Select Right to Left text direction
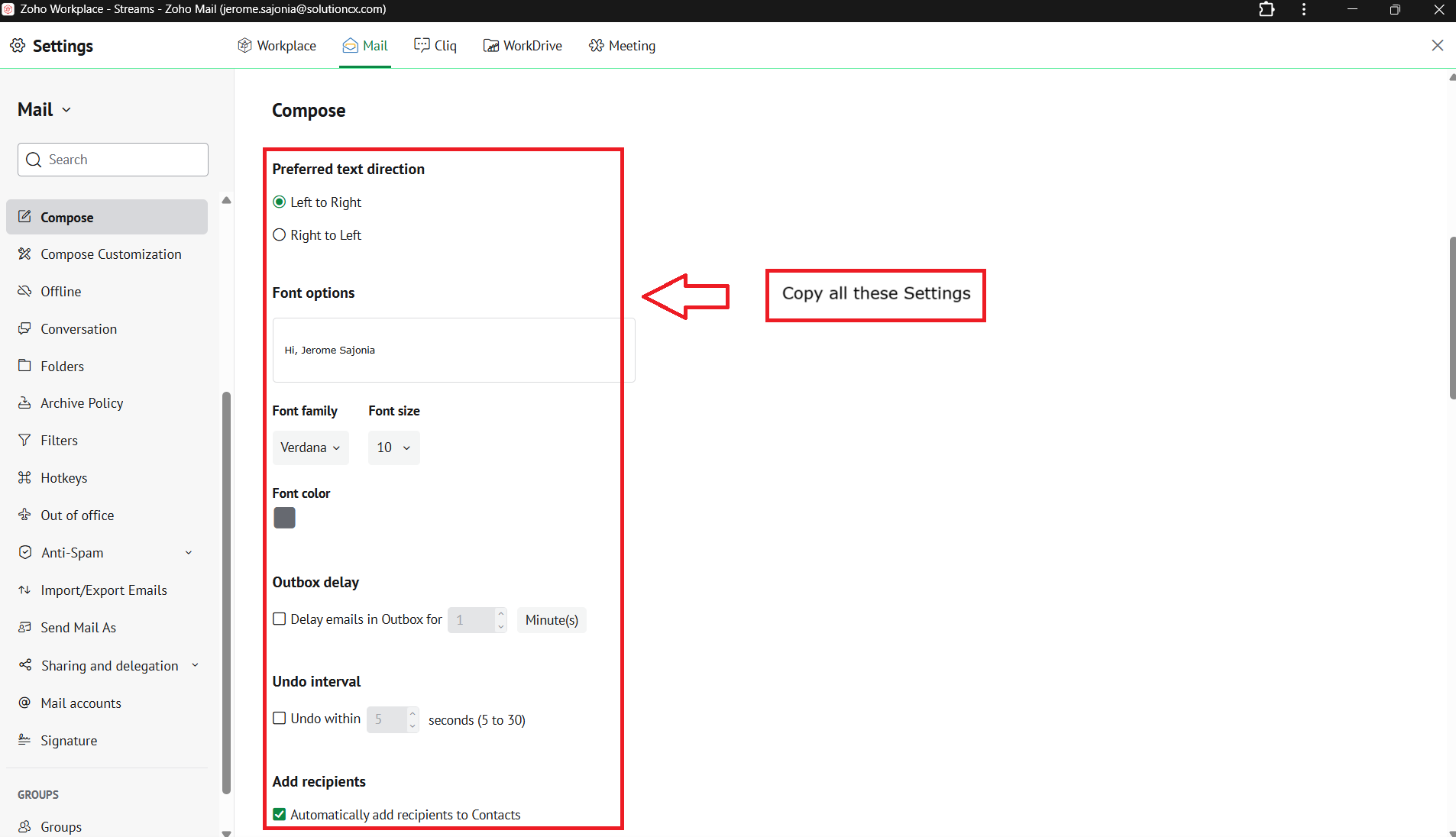The height and width of the screenshot is (837, 1456). coord(280,235)
